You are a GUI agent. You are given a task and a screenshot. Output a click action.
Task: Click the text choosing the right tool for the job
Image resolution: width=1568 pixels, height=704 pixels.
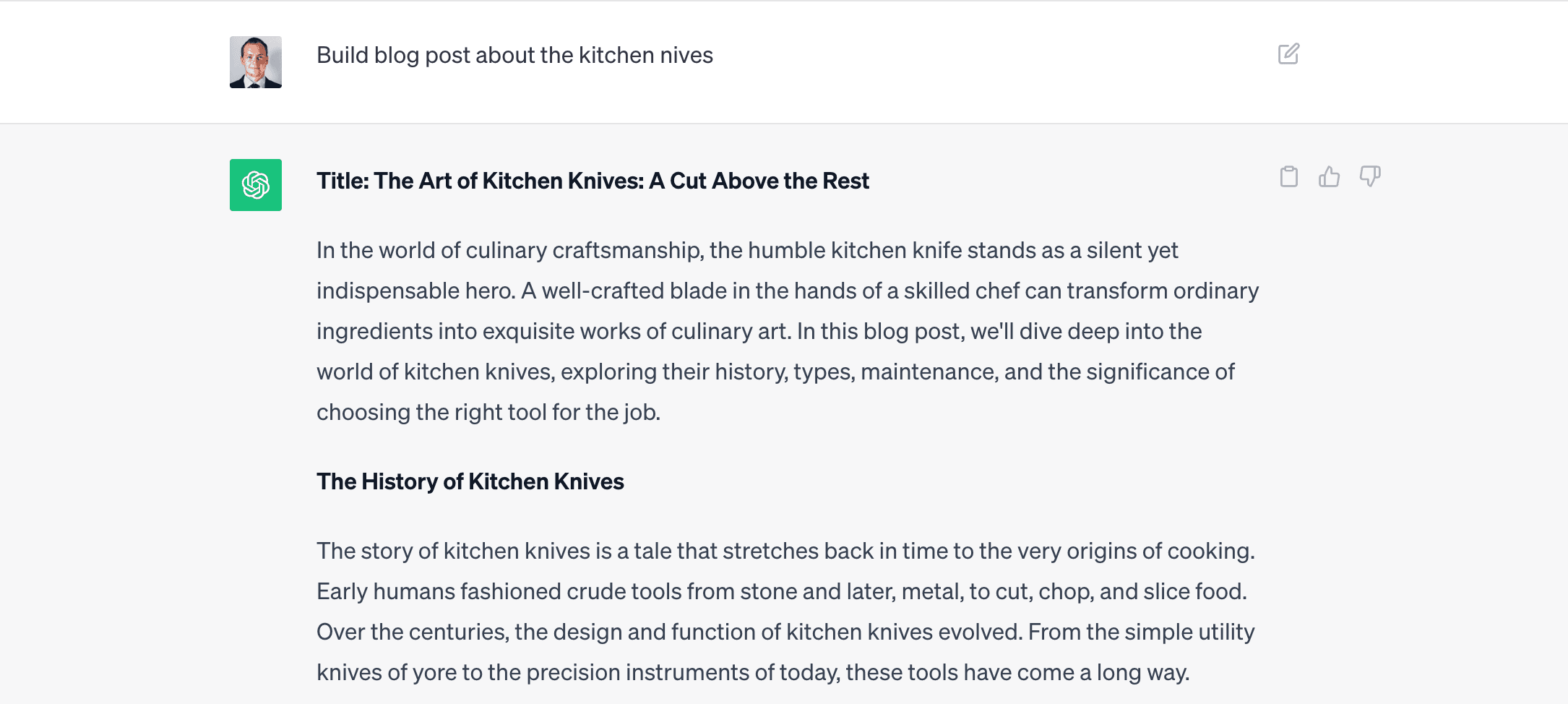tap(488, 412)
